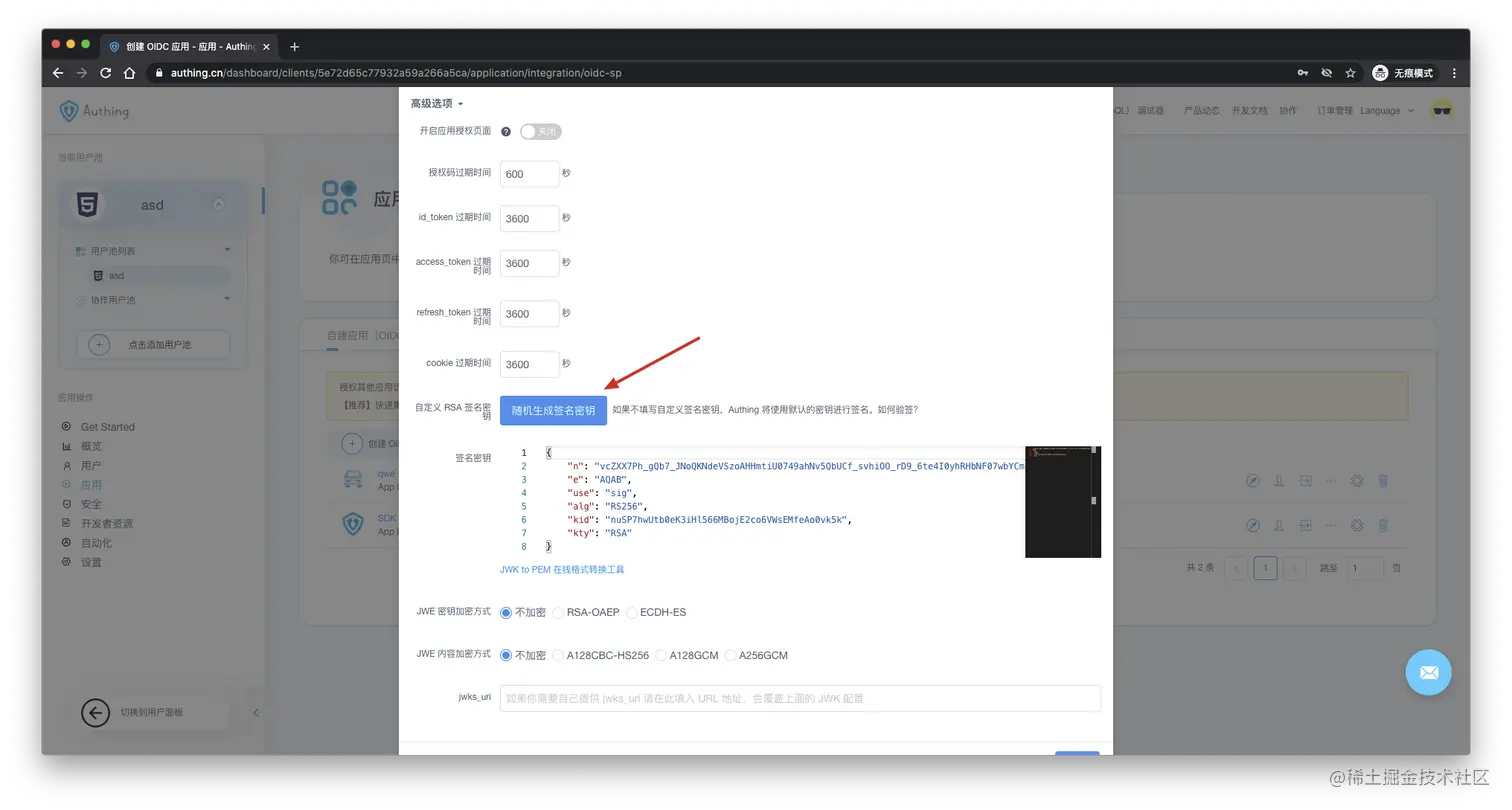This screenshot has width=1512, height=810.
Task: Click the sunglasses avatar in the header
Action: pyautogui.click(x=1441, y=110)
